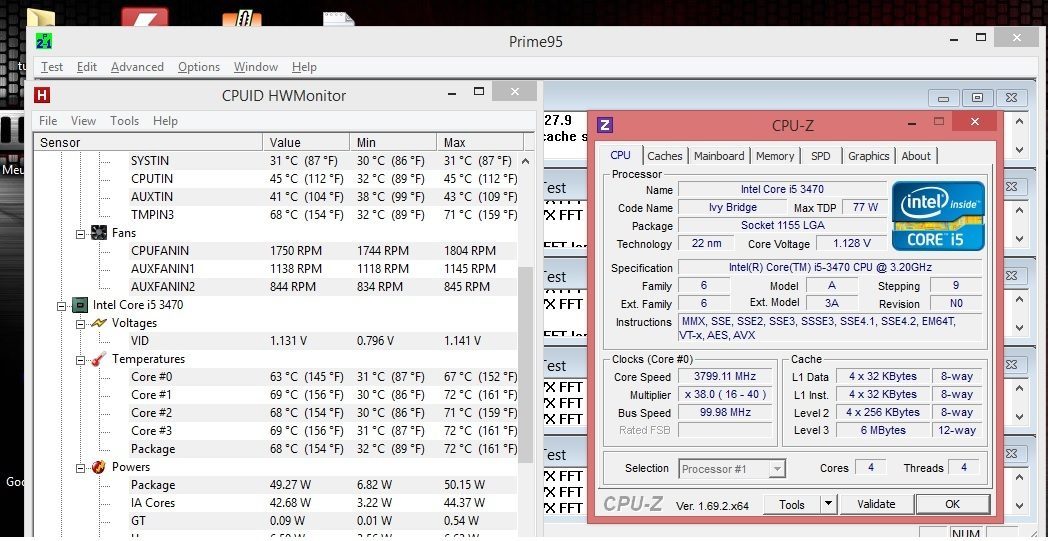
Task: Collapse the Powers tree node
Action: point(81,467)
